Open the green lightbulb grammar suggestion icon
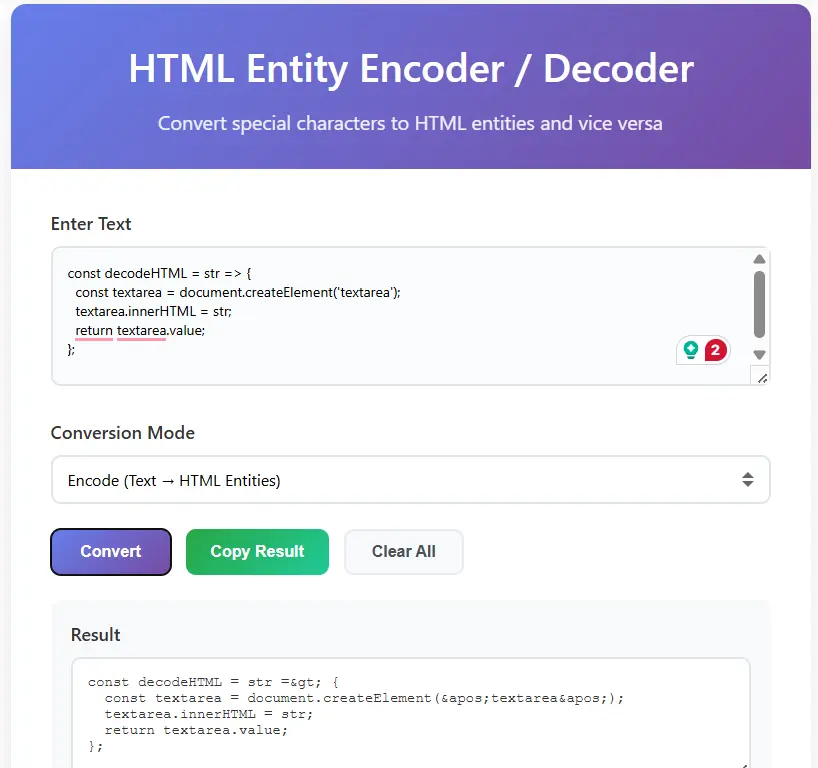 [x=691, y=350]
